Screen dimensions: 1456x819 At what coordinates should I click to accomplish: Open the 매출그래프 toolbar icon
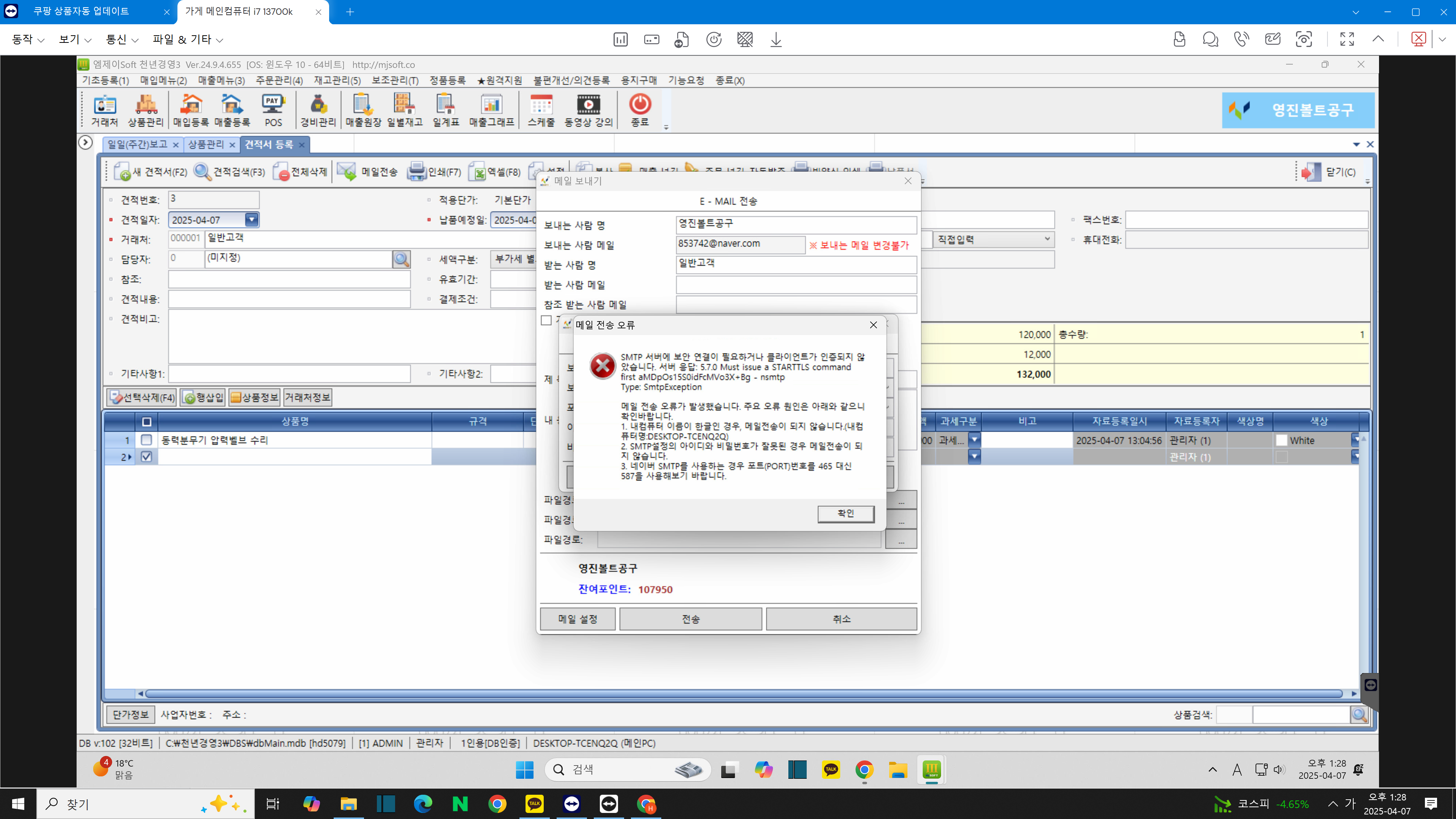point(492,110)
